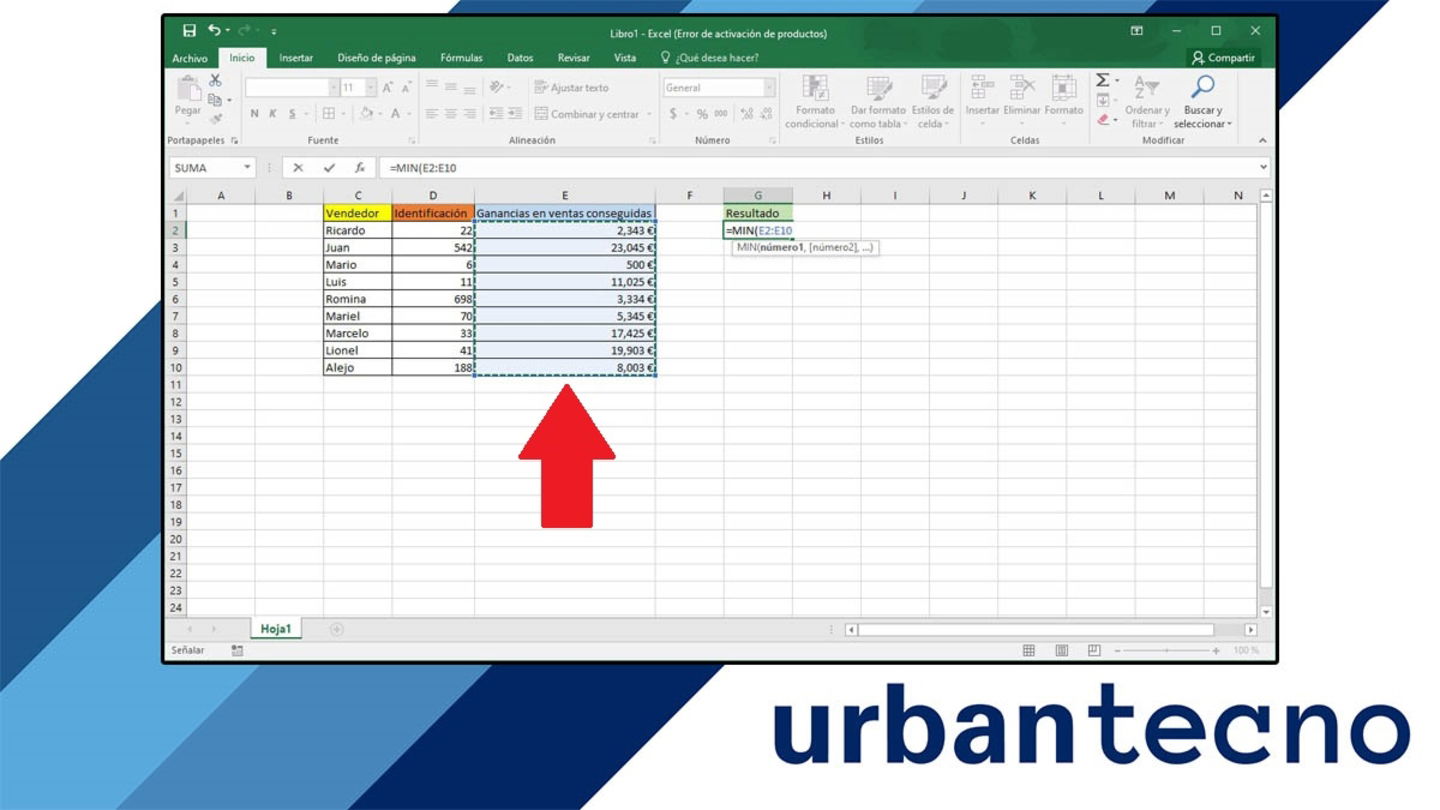This screenshot has width=1440, height=810.
Task: Click the fx insert function icon
Action: (359, 168)
